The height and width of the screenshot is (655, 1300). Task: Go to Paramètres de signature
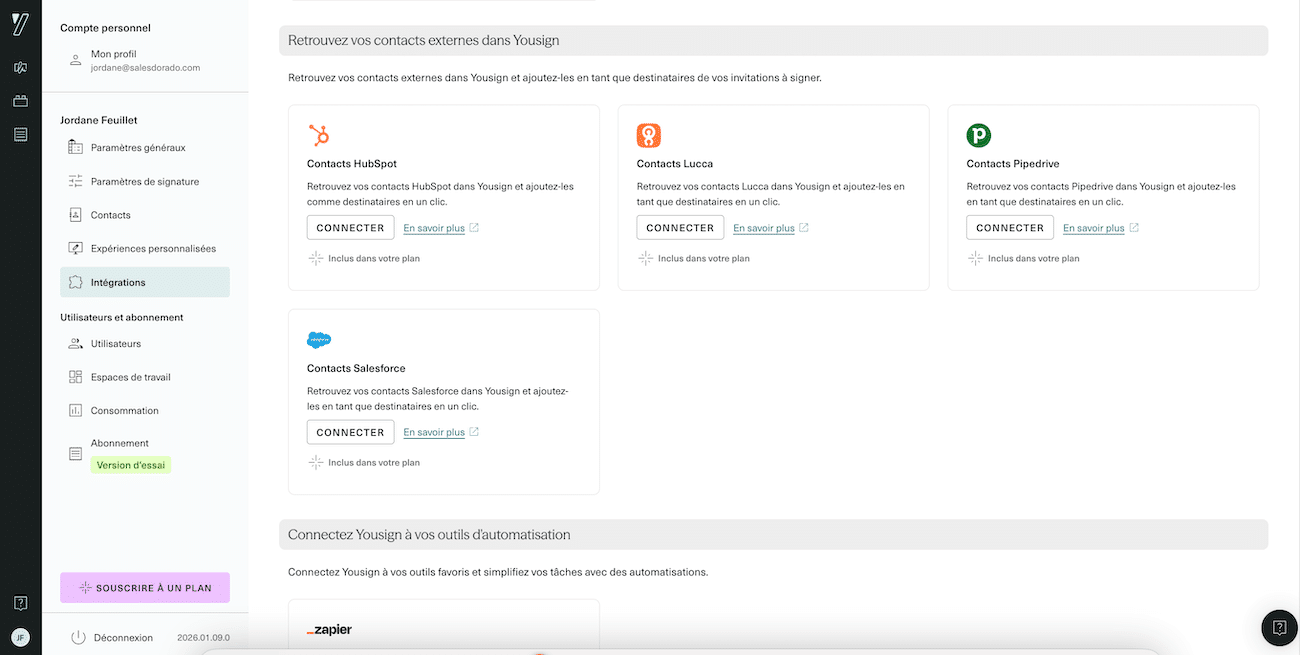pos(144,182)
